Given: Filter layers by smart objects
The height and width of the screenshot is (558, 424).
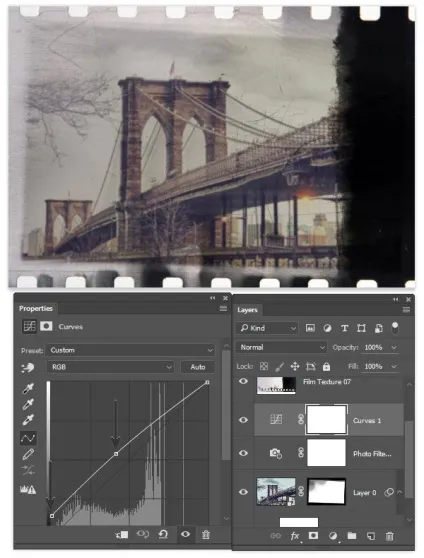Looking at the screenshot, I should (x=379, y=328).
